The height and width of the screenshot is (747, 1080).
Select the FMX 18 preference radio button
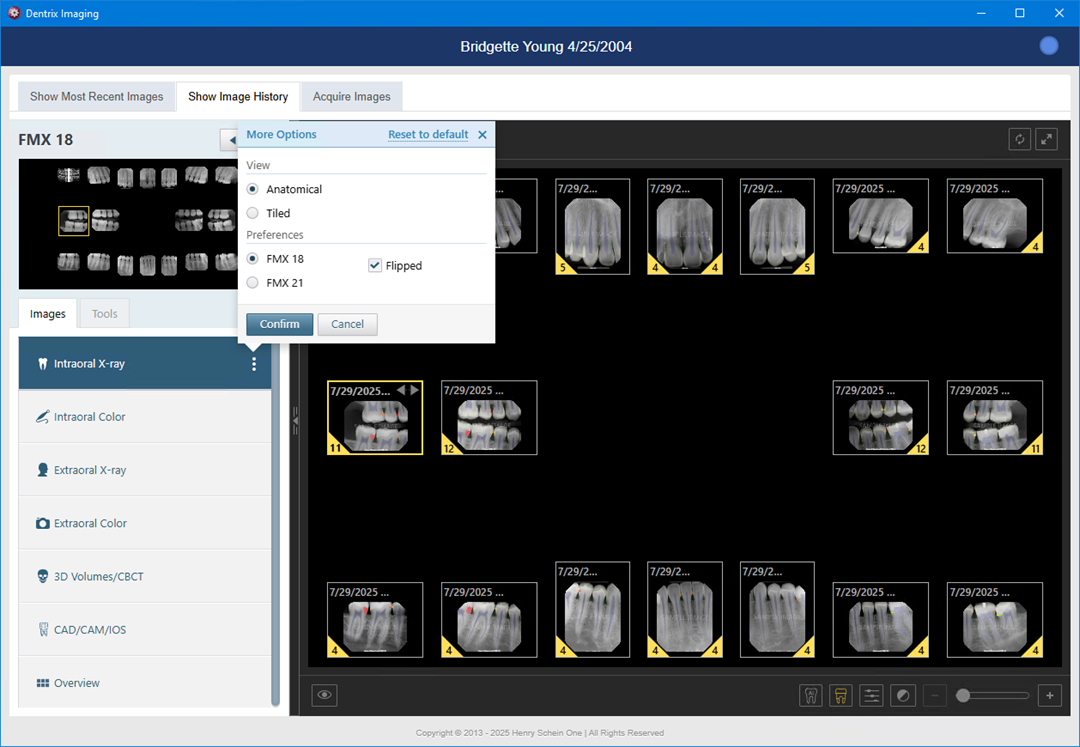click(x=253, y=259)
